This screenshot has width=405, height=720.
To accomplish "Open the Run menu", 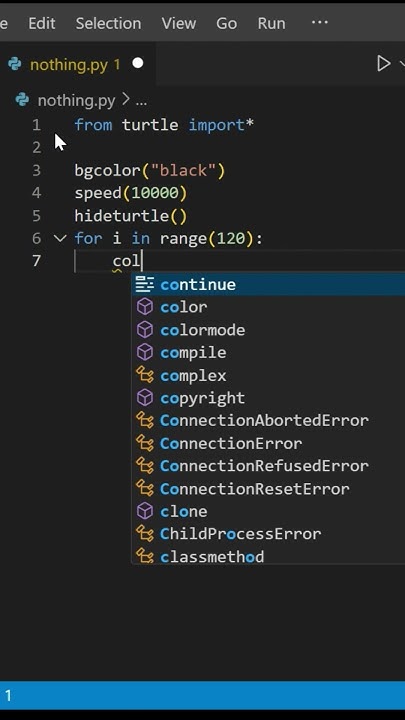I will coord(271,23).
